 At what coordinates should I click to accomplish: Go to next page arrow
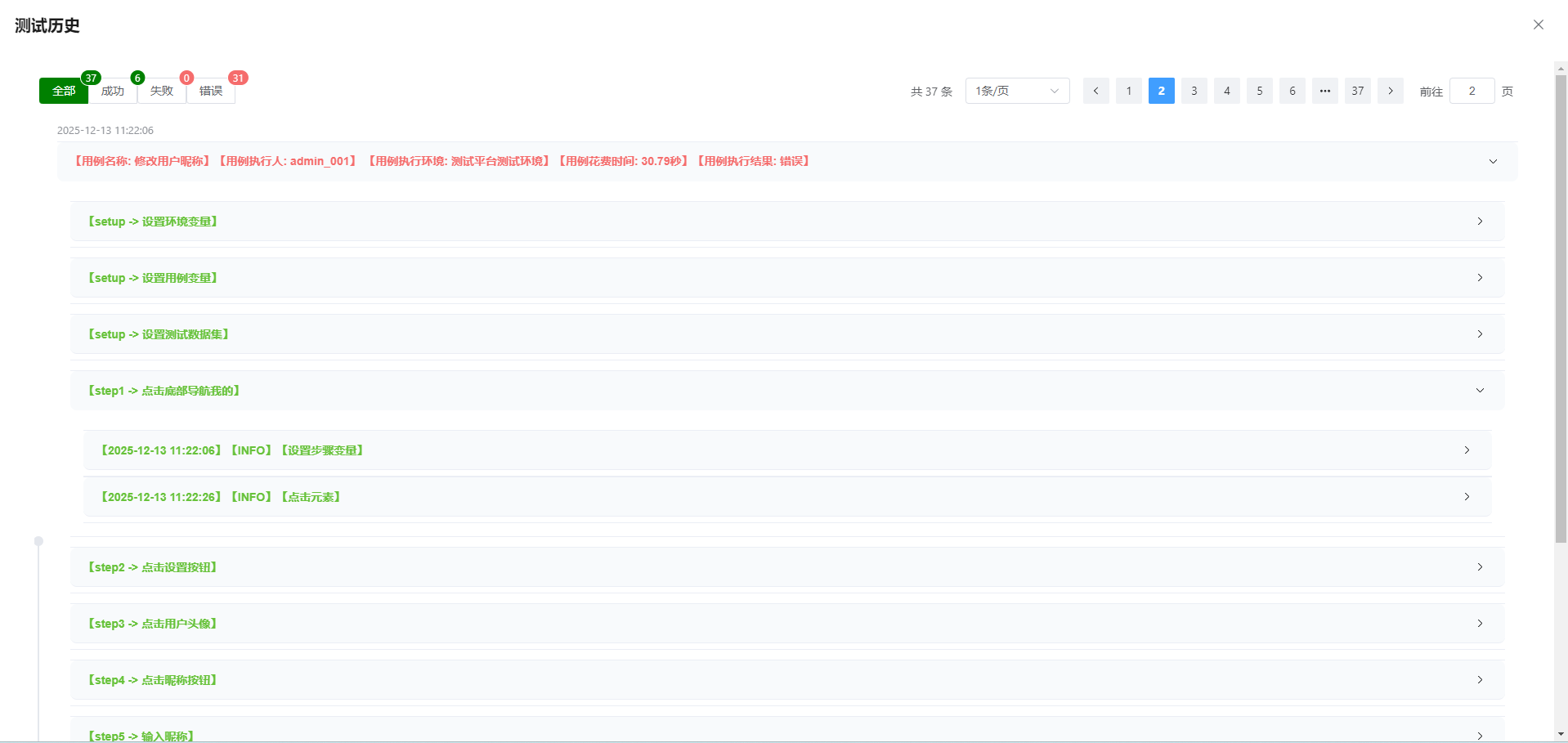1390,91
